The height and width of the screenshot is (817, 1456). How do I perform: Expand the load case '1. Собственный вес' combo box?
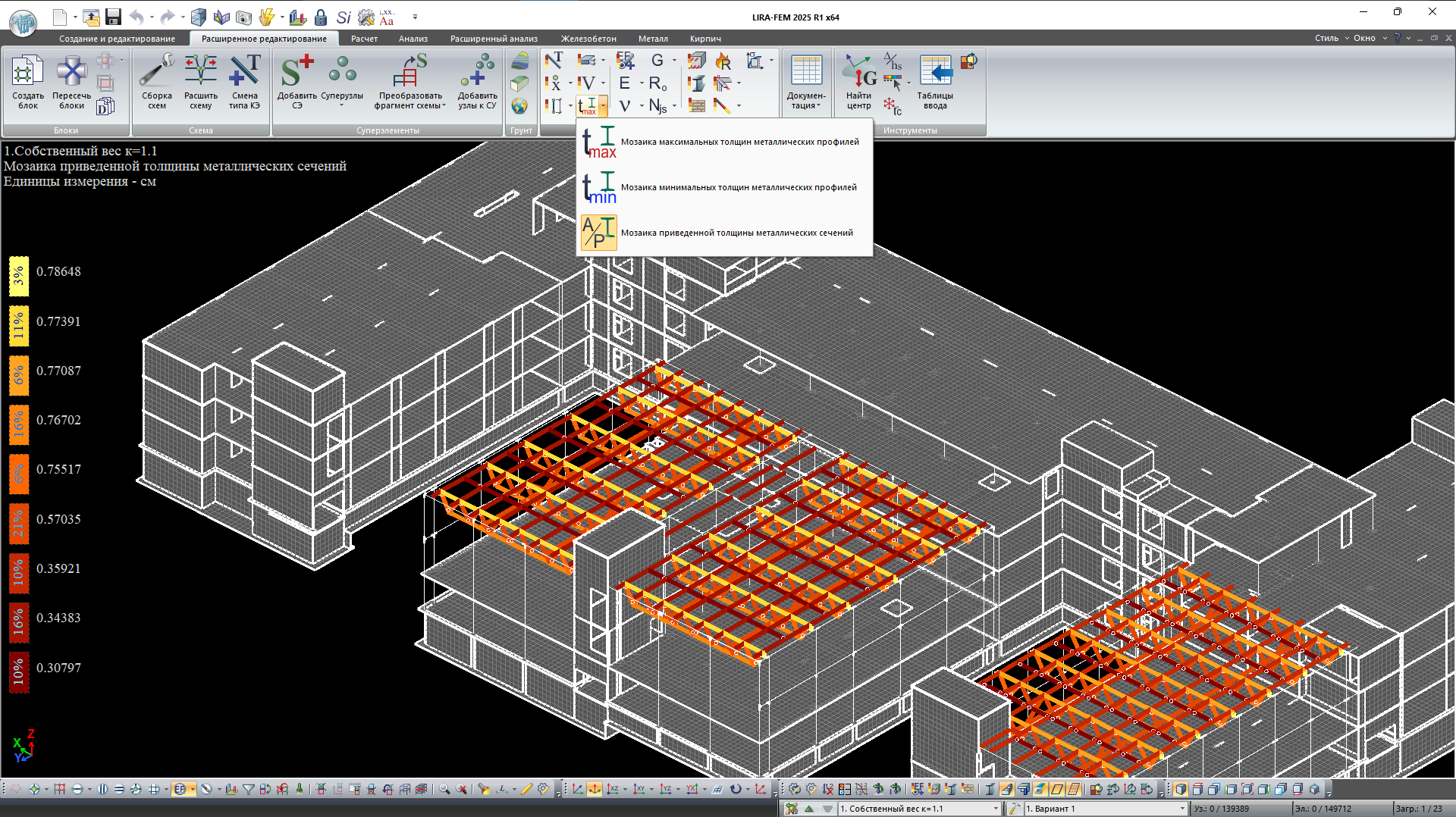coord(996,809)
